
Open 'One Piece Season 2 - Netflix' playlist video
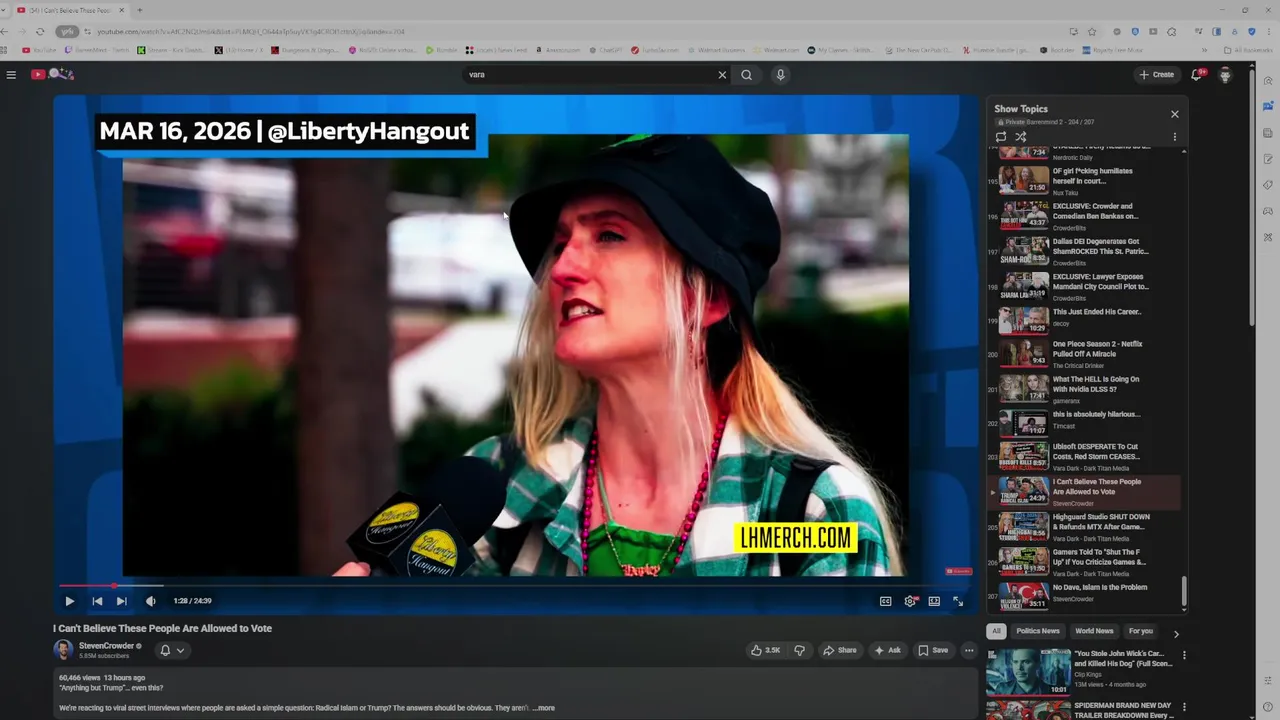(1084, 354)
